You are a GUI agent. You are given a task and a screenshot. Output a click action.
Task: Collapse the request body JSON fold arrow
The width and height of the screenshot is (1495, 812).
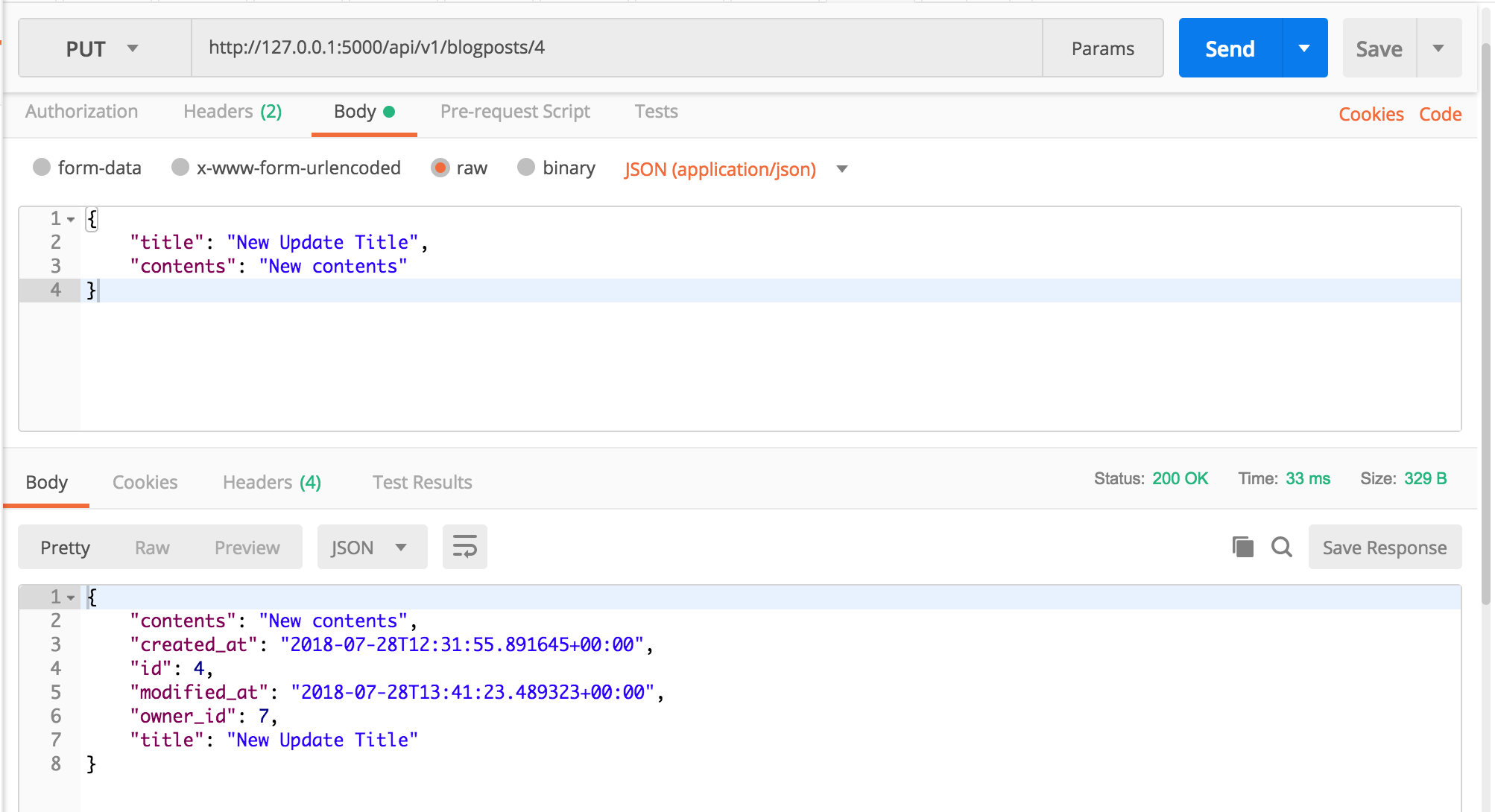(71, 219)
